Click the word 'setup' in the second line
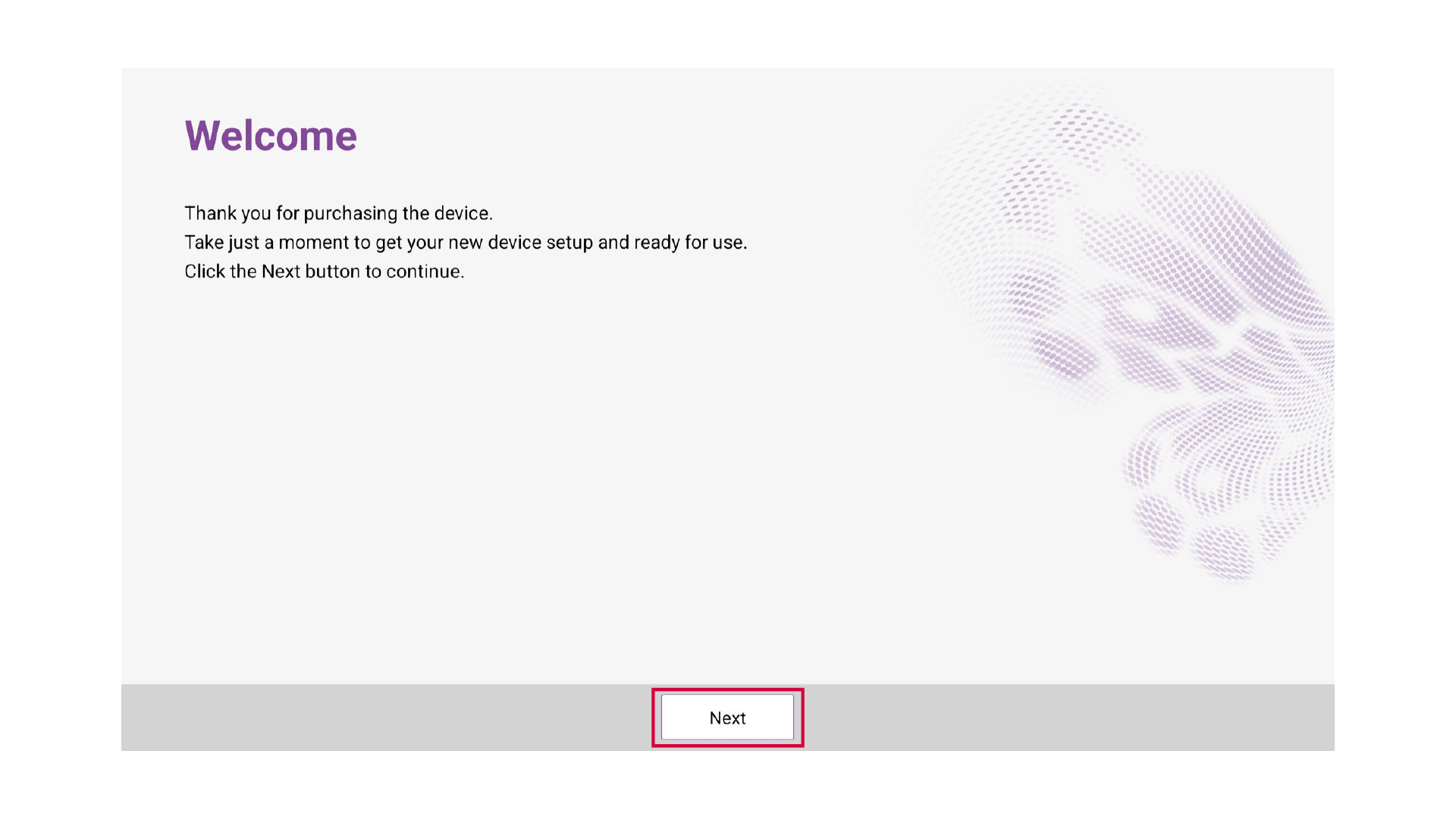 569,243
